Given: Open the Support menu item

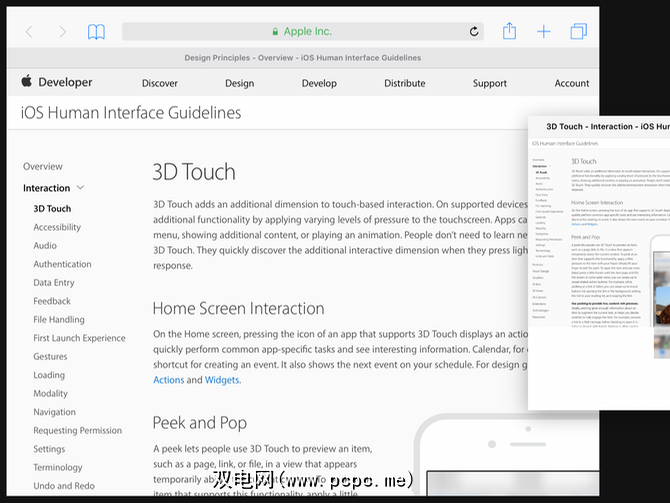Looking at the screenshot, I should pos(490,83).
